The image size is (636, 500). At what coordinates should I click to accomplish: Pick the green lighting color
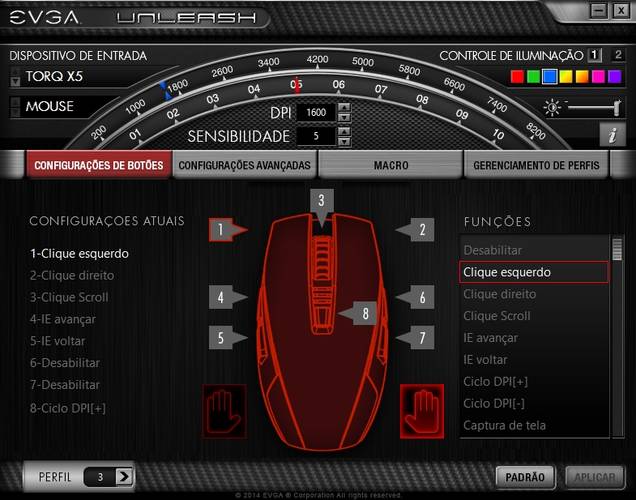[x=533, y=76]
